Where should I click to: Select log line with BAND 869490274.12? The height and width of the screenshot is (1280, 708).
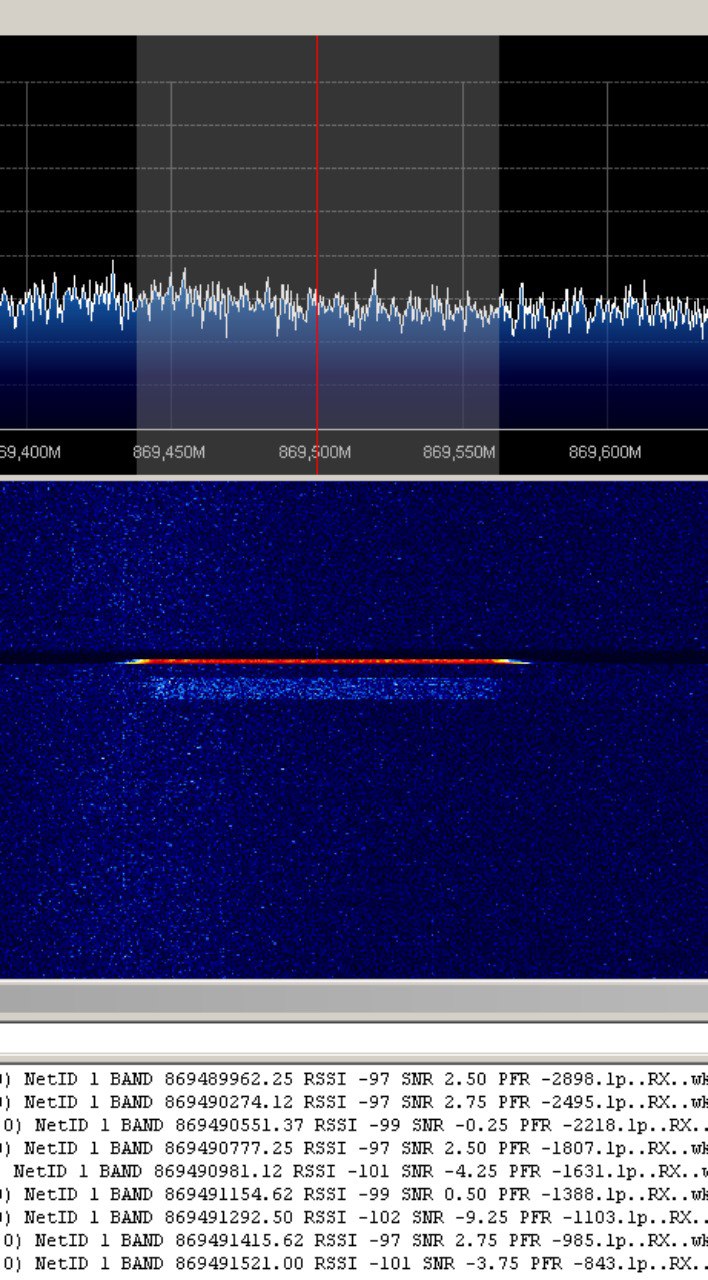354,1102
